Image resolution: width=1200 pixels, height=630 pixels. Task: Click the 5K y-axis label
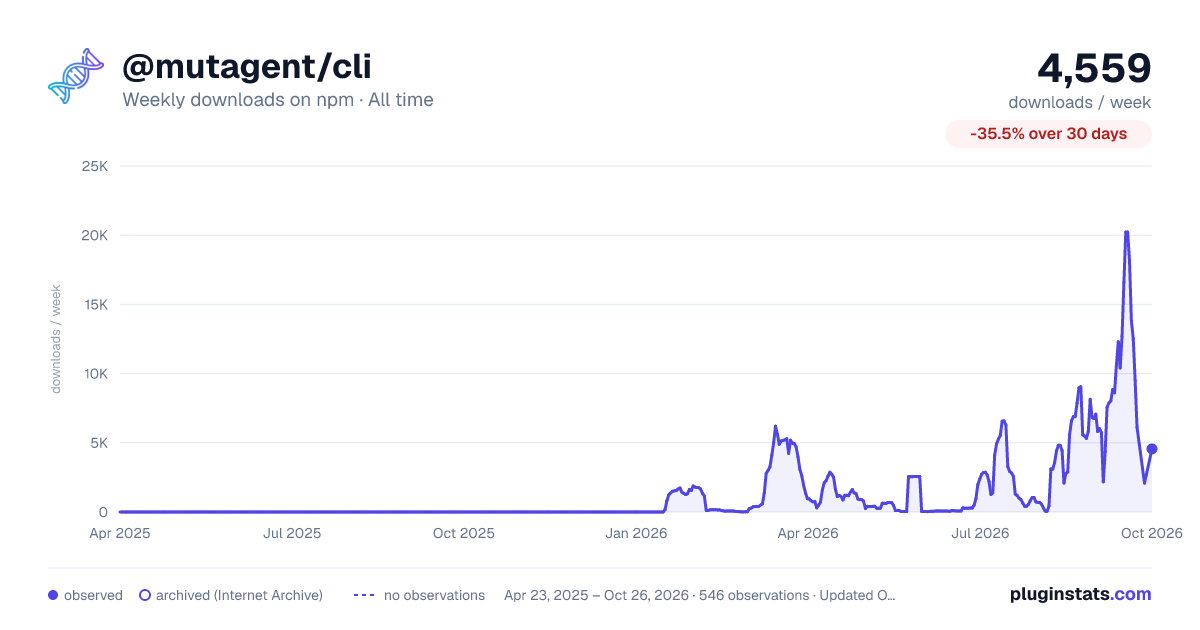click(x=99, y=443)
